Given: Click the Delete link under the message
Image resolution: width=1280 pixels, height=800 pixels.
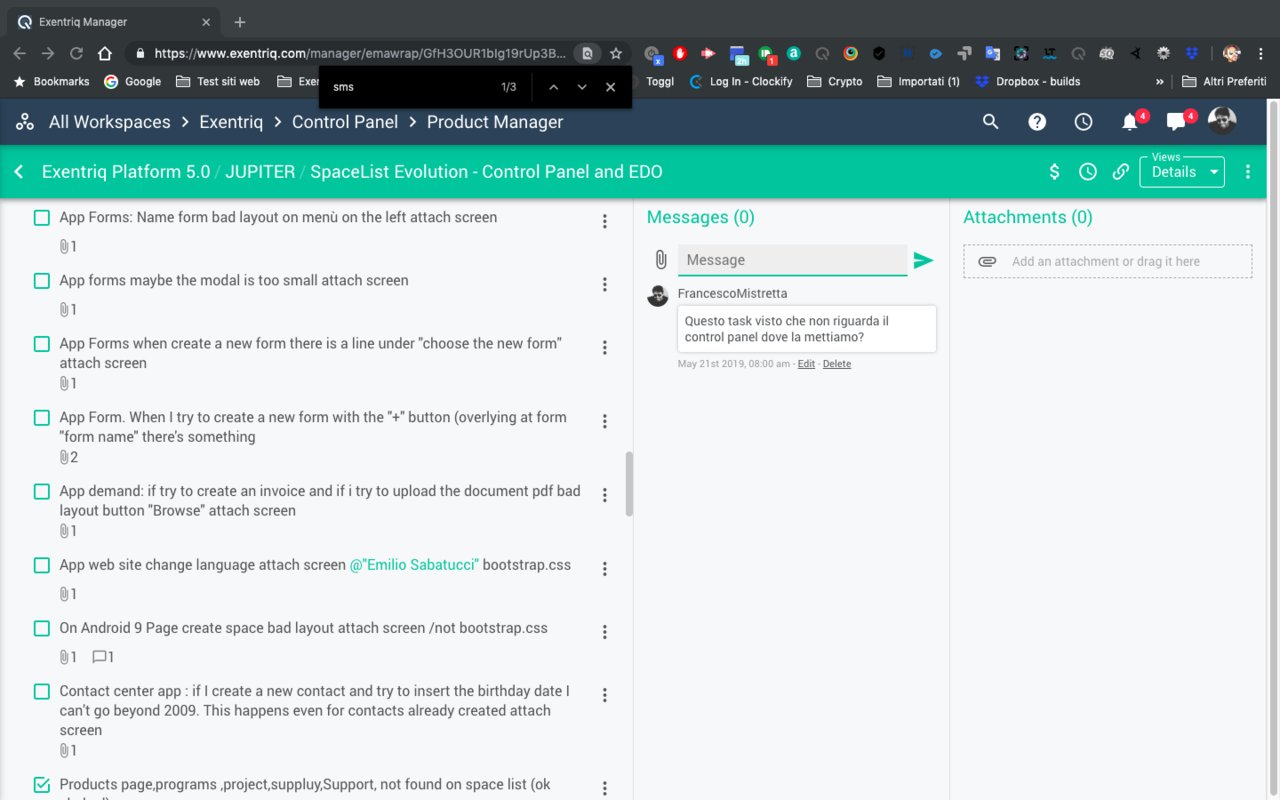Looking at the screenshot, I should (836, 364).
